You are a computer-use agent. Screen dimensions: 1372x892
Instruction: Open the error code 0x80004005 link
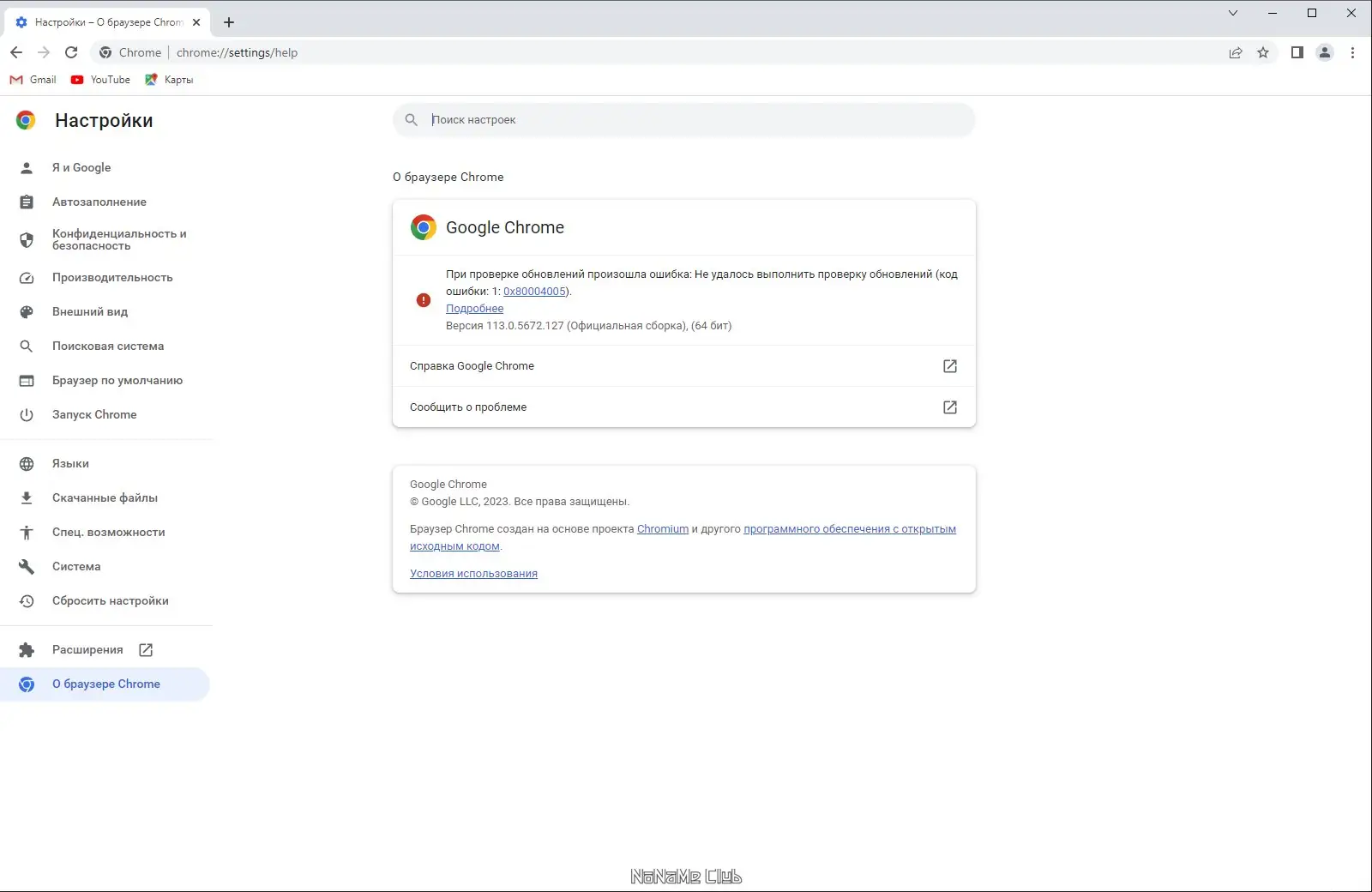tap(534, 292)
